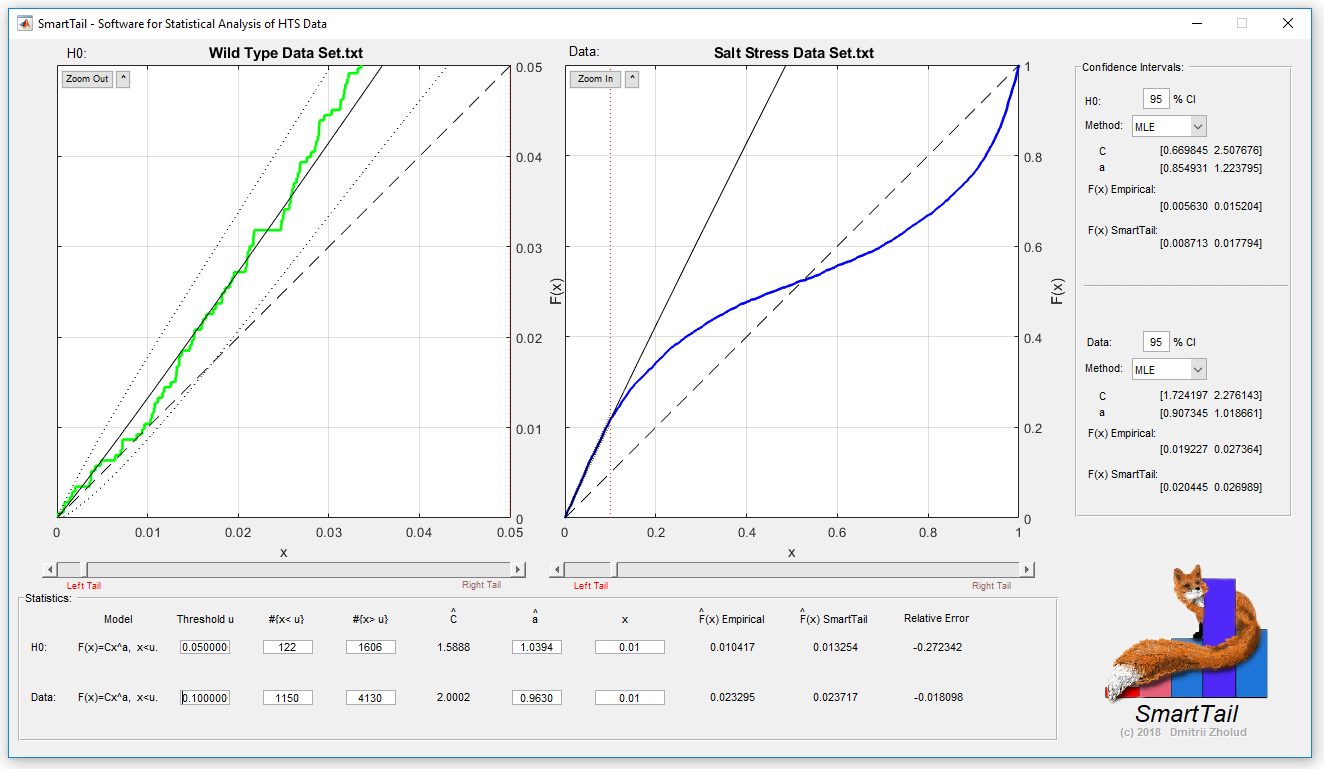Click the H0 a-hat field 1.0394
This screenshot has width=1324, height=769.
pyautogui.click(x=537, y=647)
